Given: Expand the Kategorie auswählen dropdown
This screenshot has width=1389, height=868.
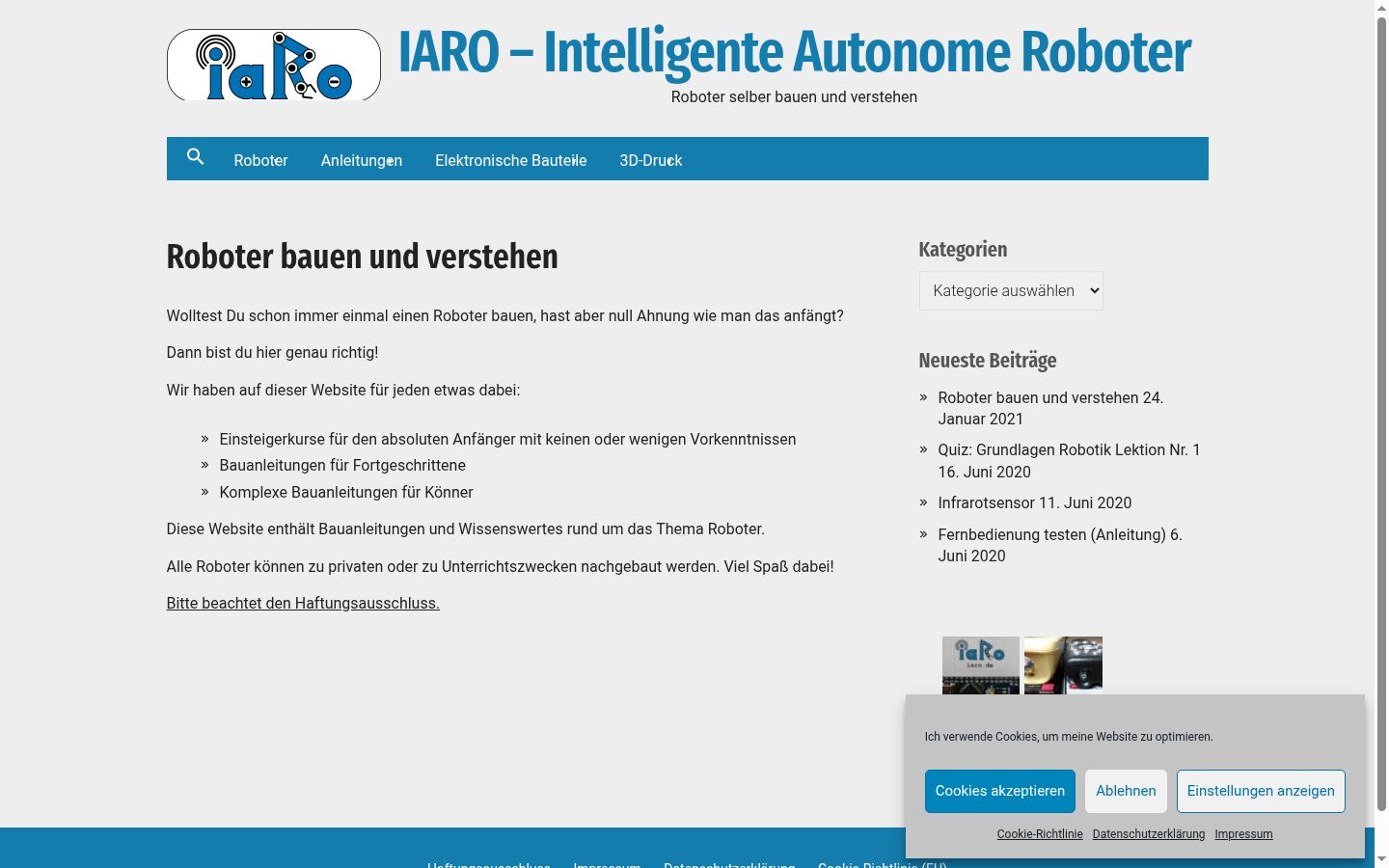Looking at the screenshot, I should 1011,290.
